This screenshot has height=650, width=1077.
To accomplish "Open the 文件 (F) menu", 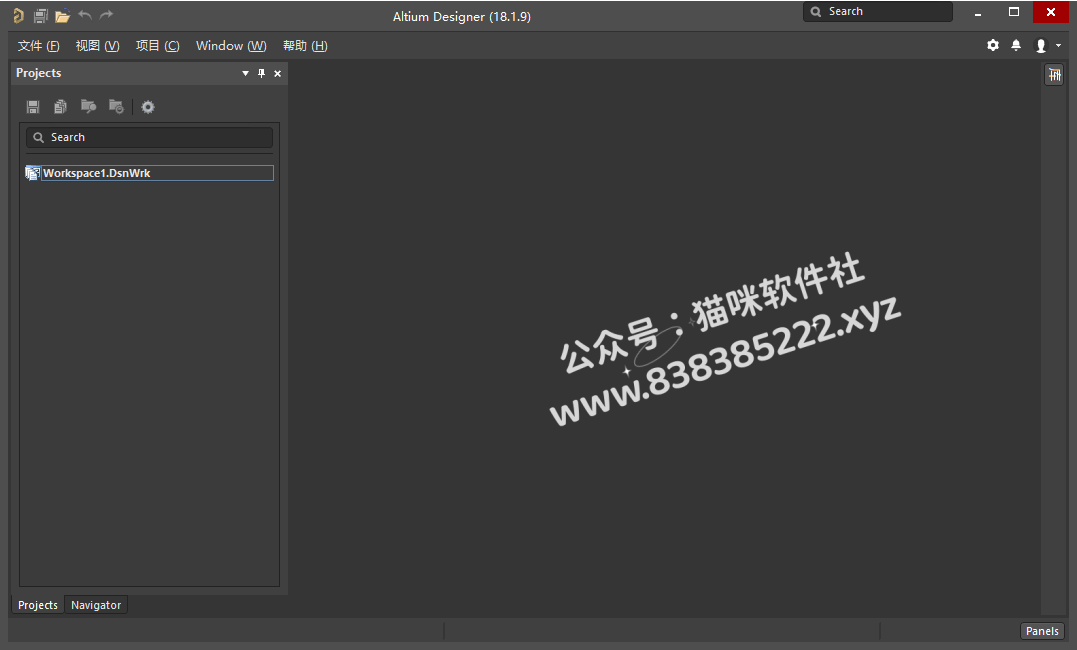I will (38, 46).
